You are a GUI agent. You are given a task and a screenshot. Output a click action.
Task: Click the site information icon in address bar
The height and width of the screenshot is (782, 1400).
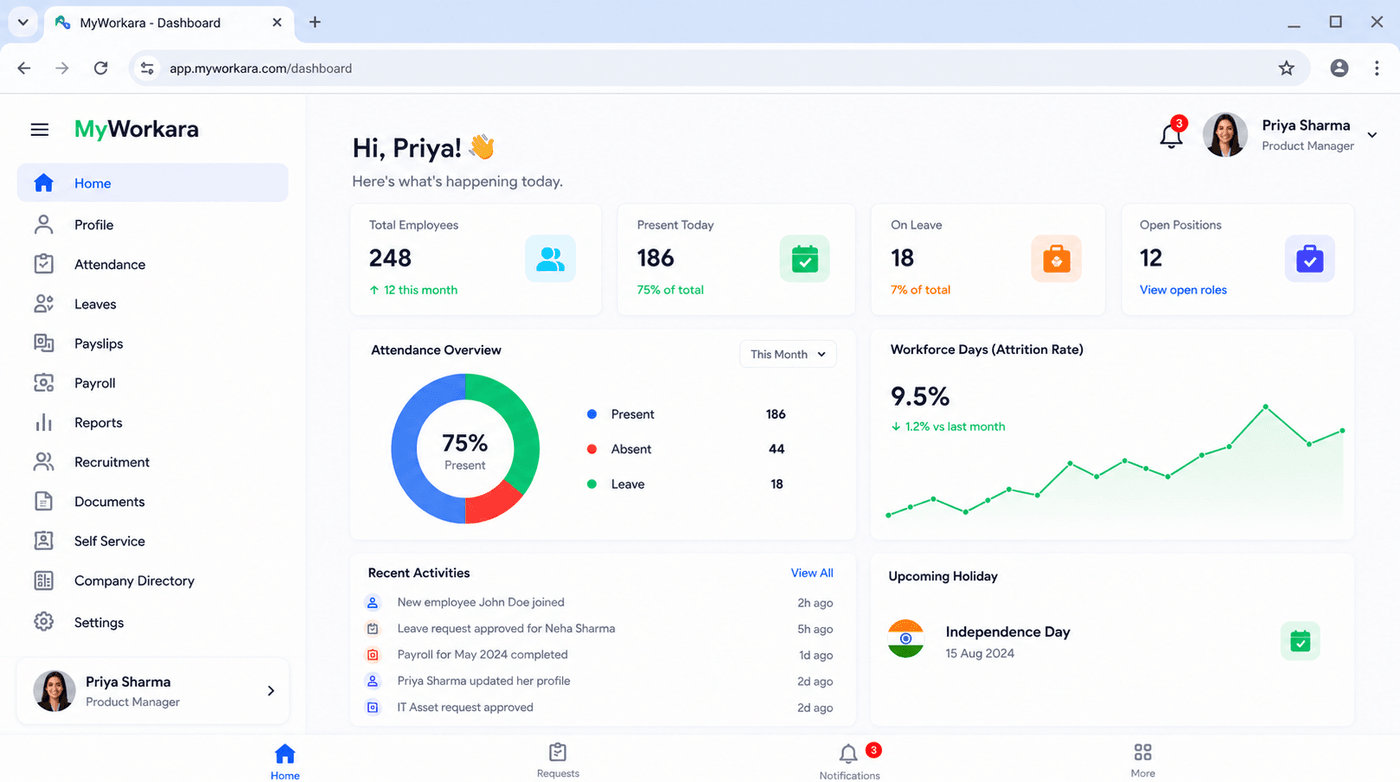click(147, 68)
